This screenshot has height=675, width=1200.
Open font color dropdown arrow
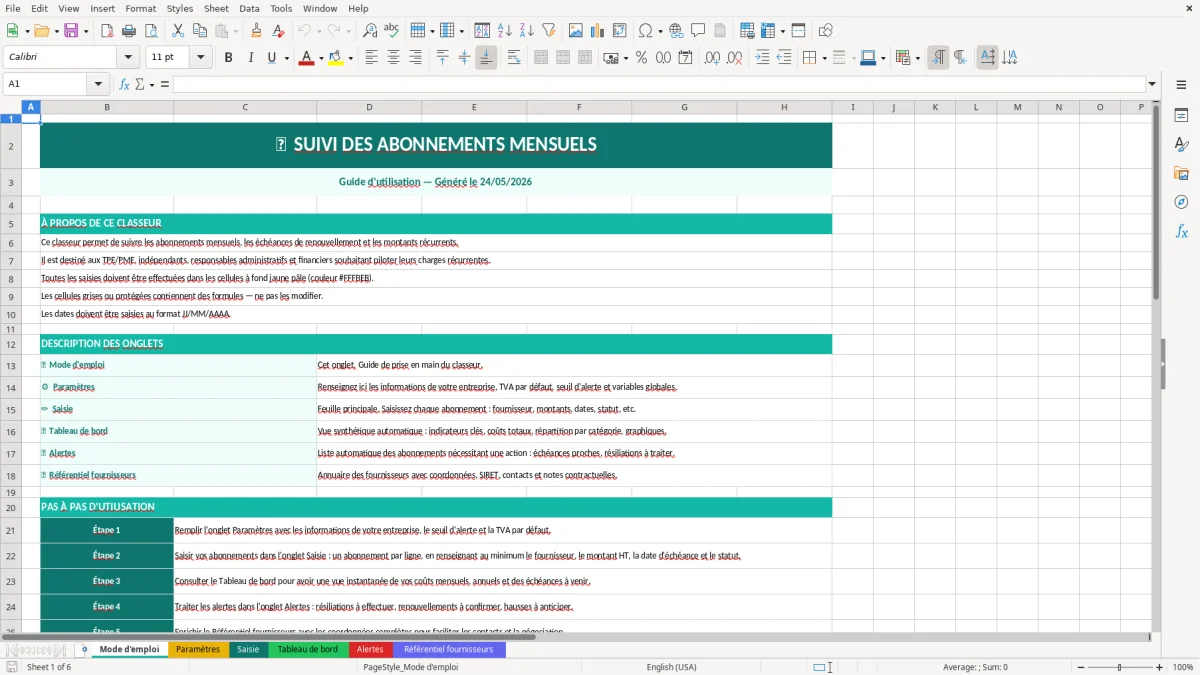[319, 58]
